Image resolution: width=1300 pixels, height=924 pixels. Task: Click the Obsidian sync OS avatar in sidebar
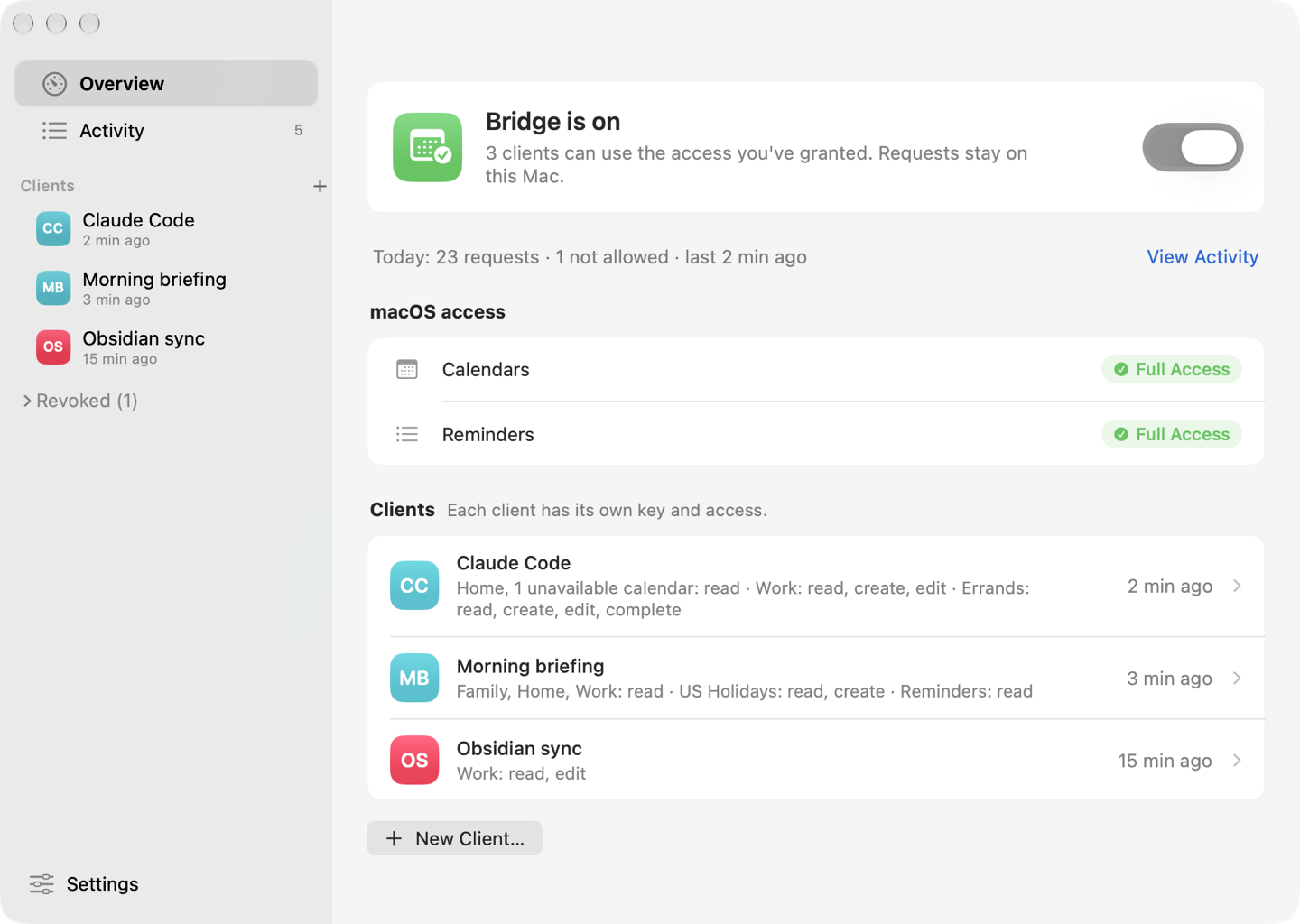(x=53, y=346)
